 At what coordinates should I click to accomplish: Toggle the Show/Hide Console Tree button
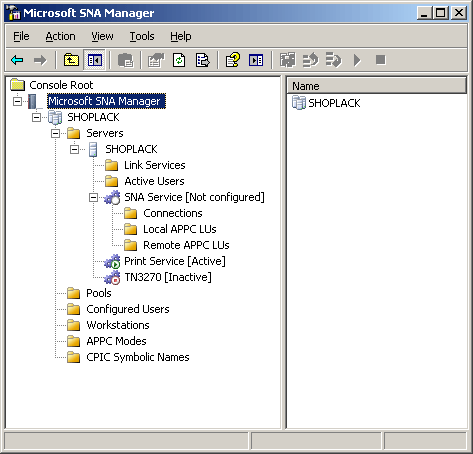(x=95, y=60)
